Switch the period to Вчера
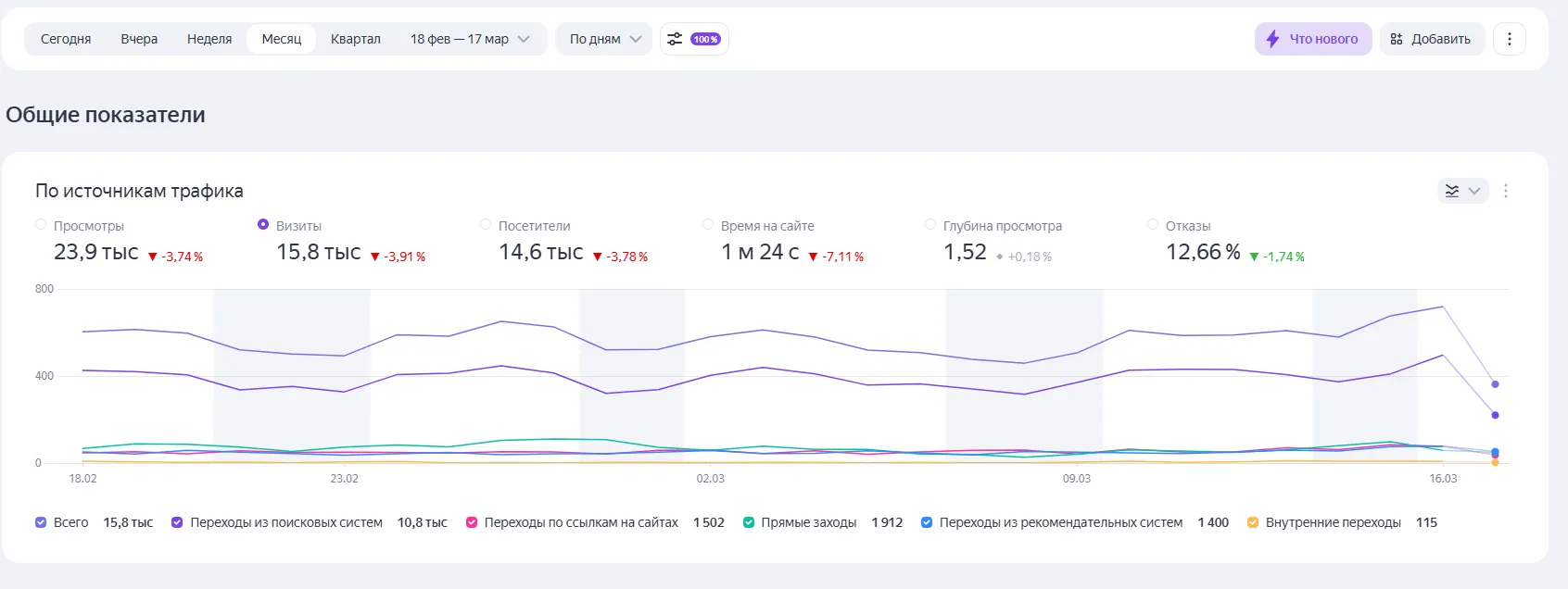This screenshot has height=589, width=1568. coord(139,39)
